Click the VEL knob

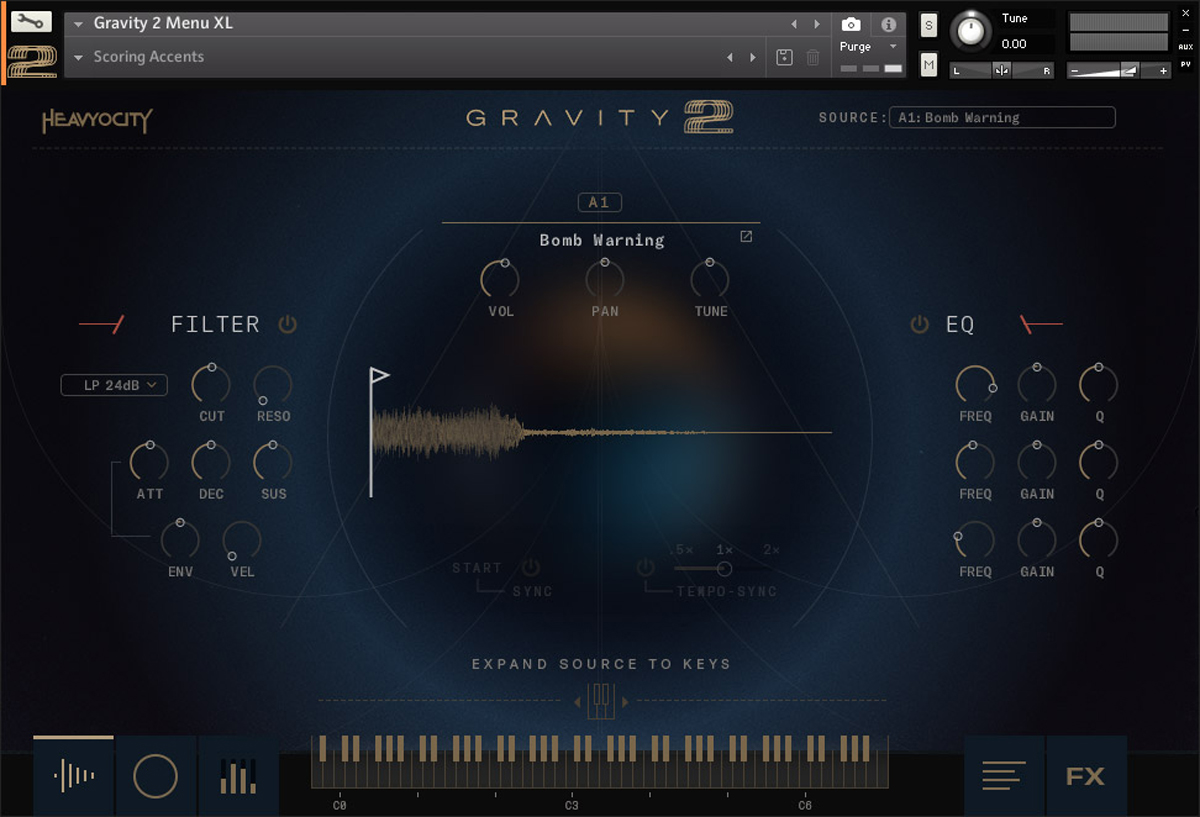tap(242, 540)
